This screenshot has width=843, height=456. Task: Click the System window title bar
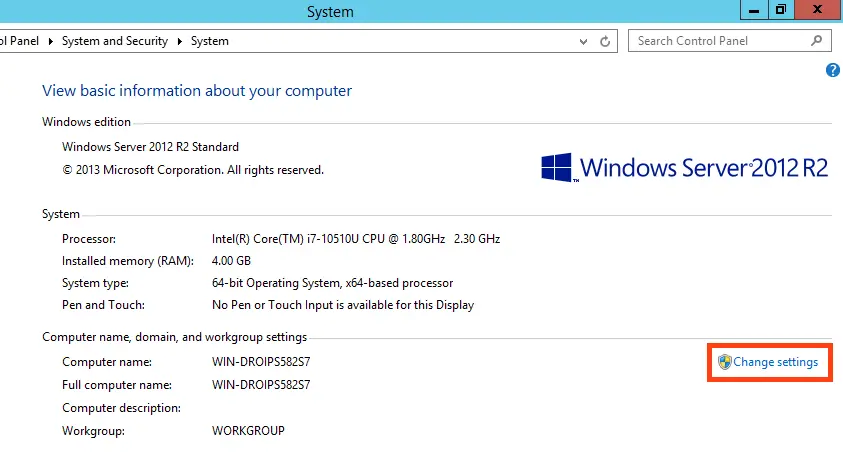coord(330,12)
